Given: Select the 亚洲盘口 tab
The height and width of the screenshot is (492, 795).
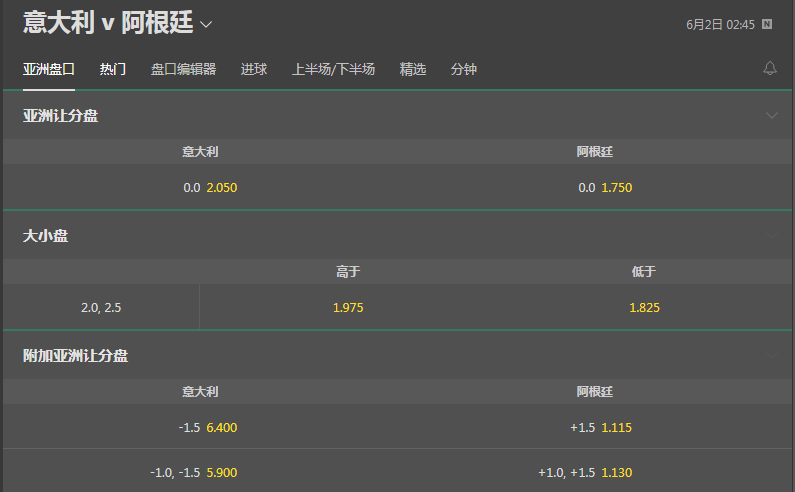Looking at the screenshot, I should click(49, 69).
